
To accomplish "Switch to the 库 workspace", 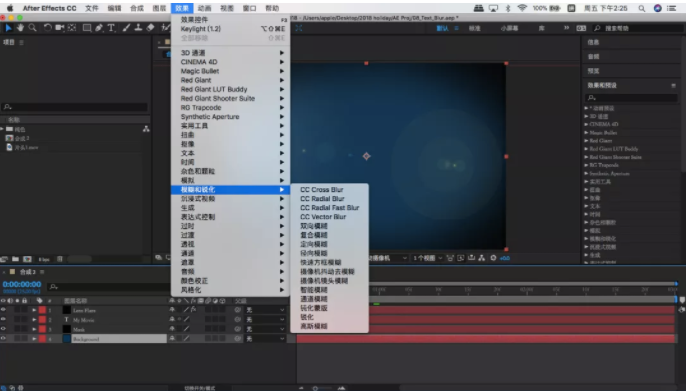I will tap(542, 28).
